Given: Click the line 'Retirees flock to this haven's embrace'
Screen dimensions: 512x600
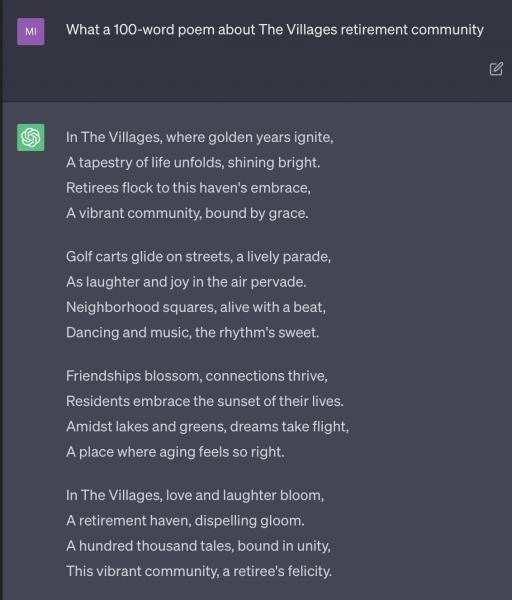Looking at the screenshot, I should (188, 188).
